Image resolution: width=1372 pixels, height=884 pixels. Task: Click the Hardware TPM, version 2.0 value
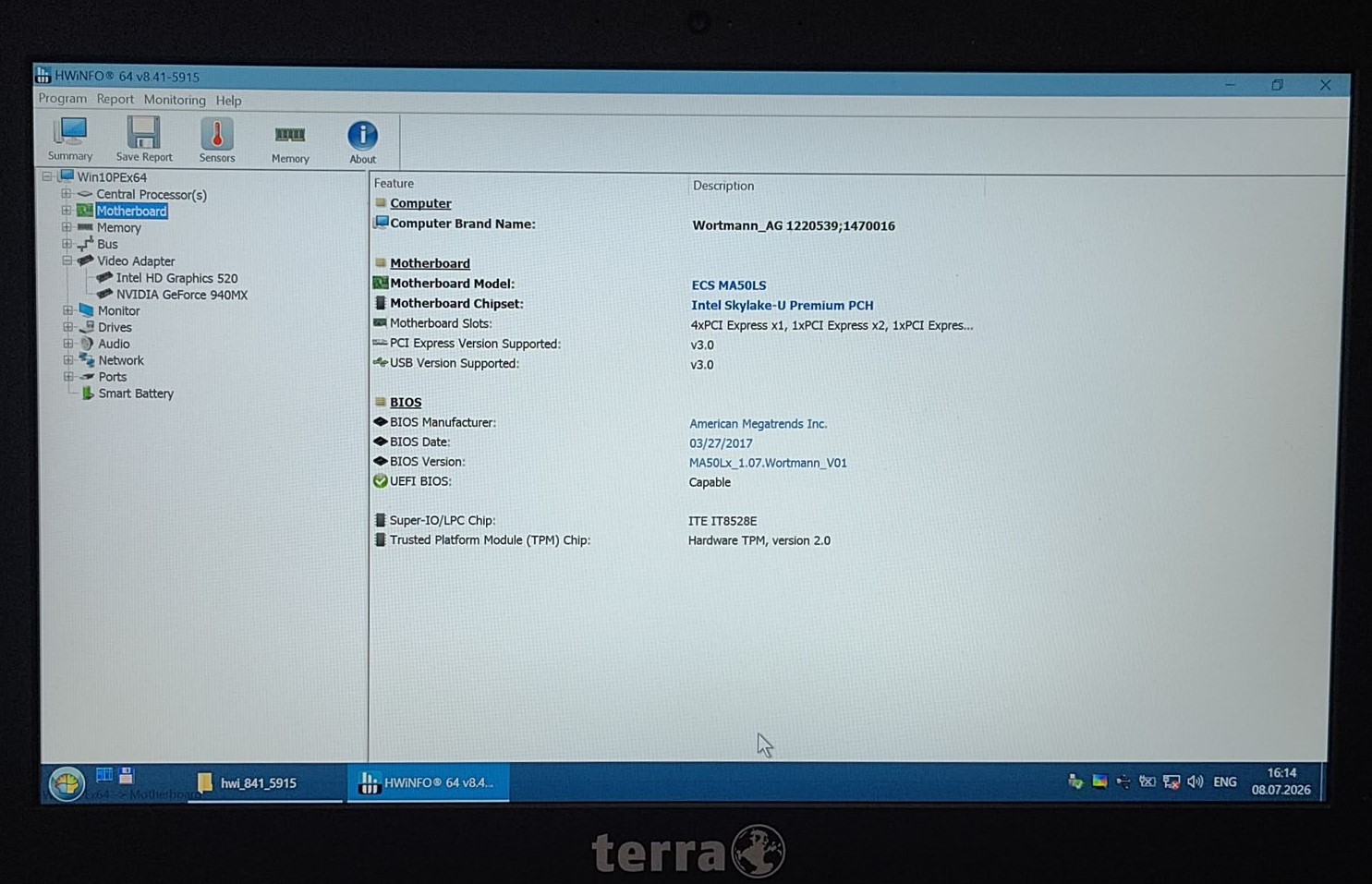tap(759, 540)
